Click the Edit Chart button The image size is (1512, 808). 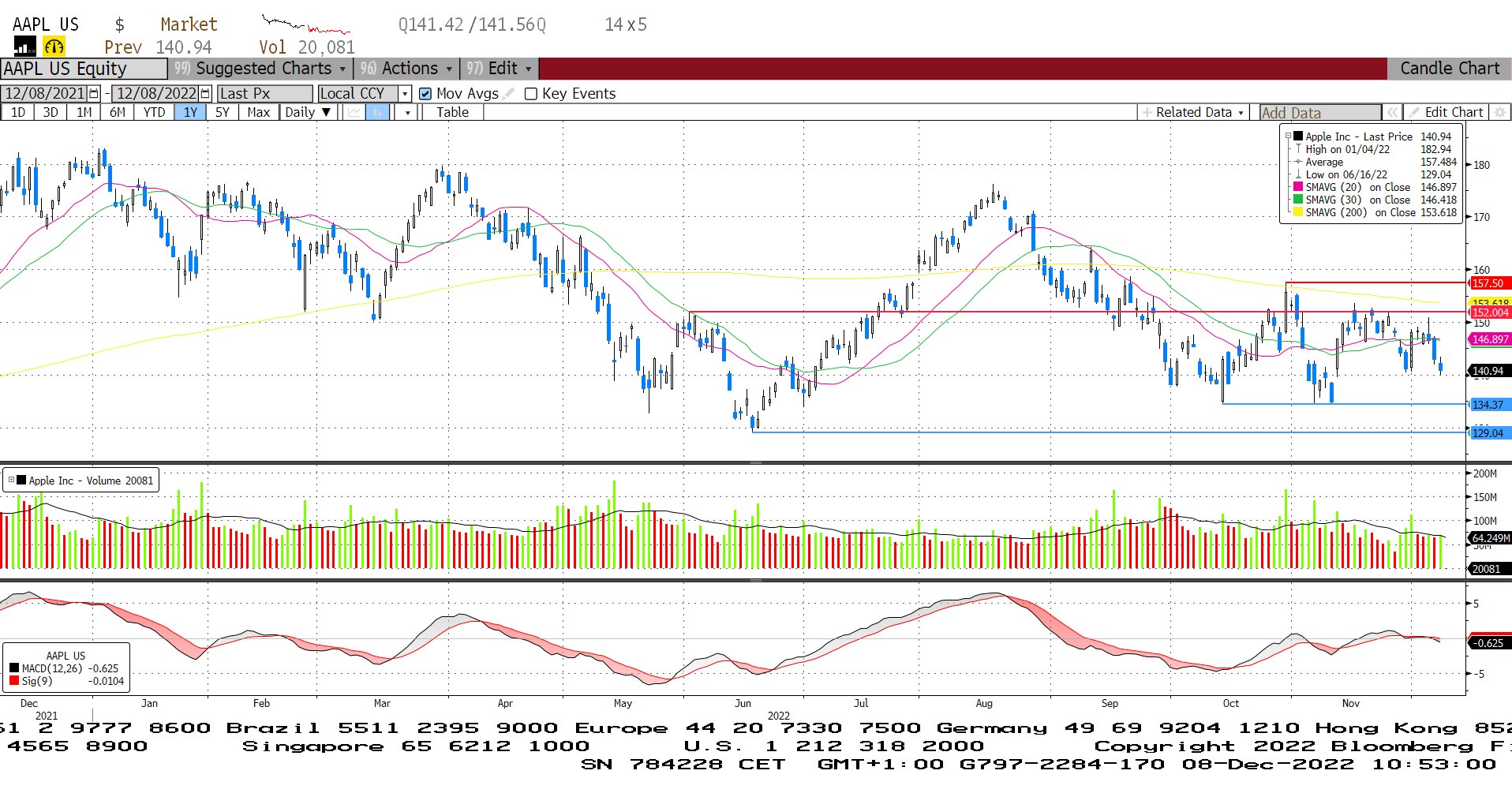(x=1446, y=112)
